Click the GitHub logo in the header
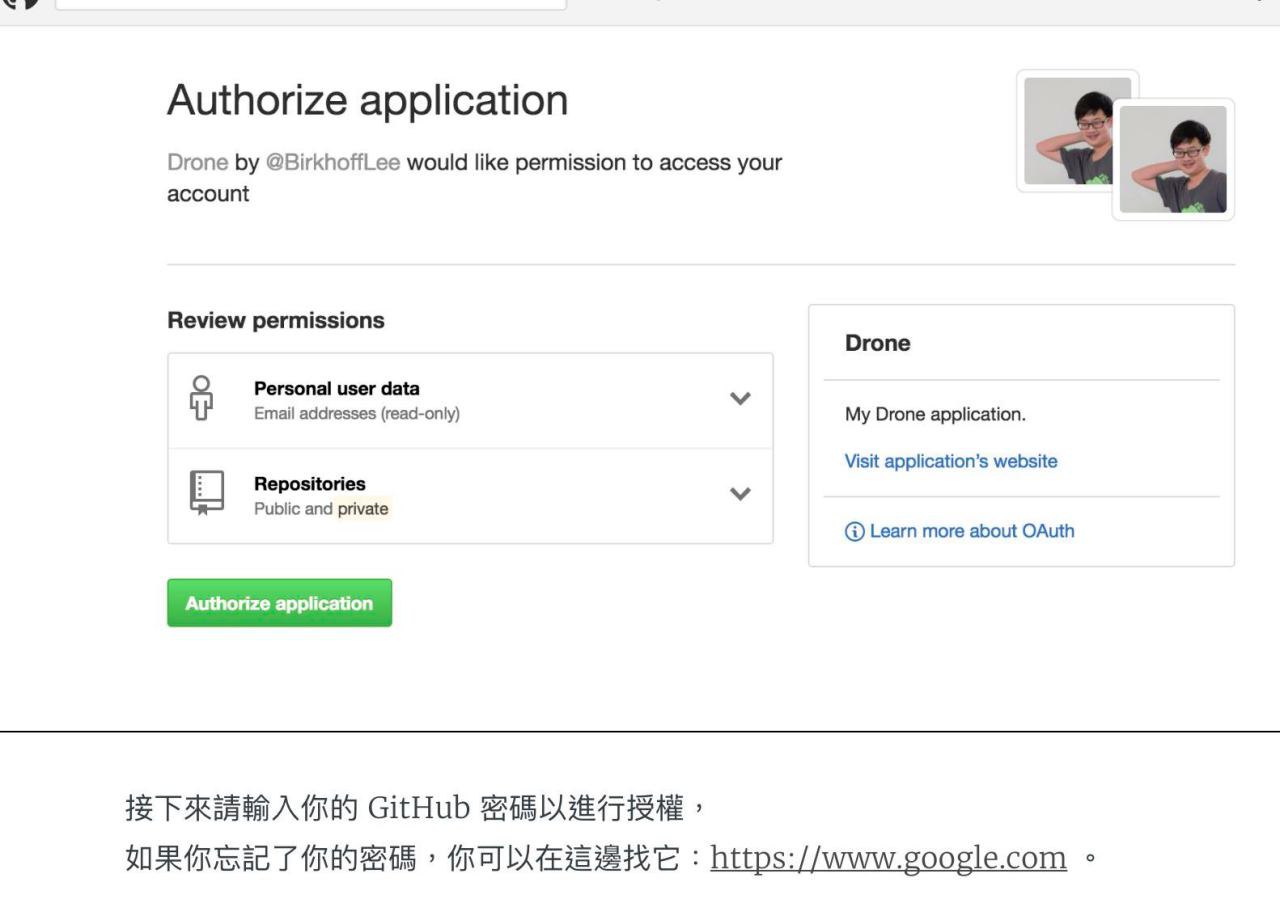 pos(22,3)
